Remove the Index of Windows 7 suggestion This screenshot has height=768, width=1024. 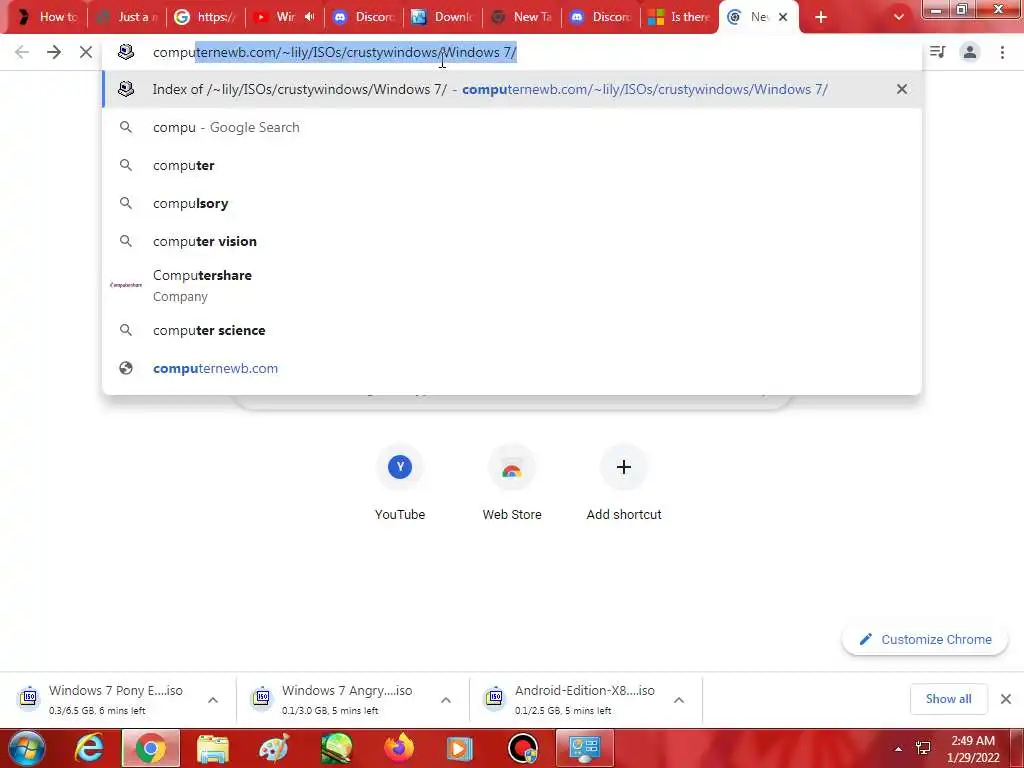coord(901,89)
